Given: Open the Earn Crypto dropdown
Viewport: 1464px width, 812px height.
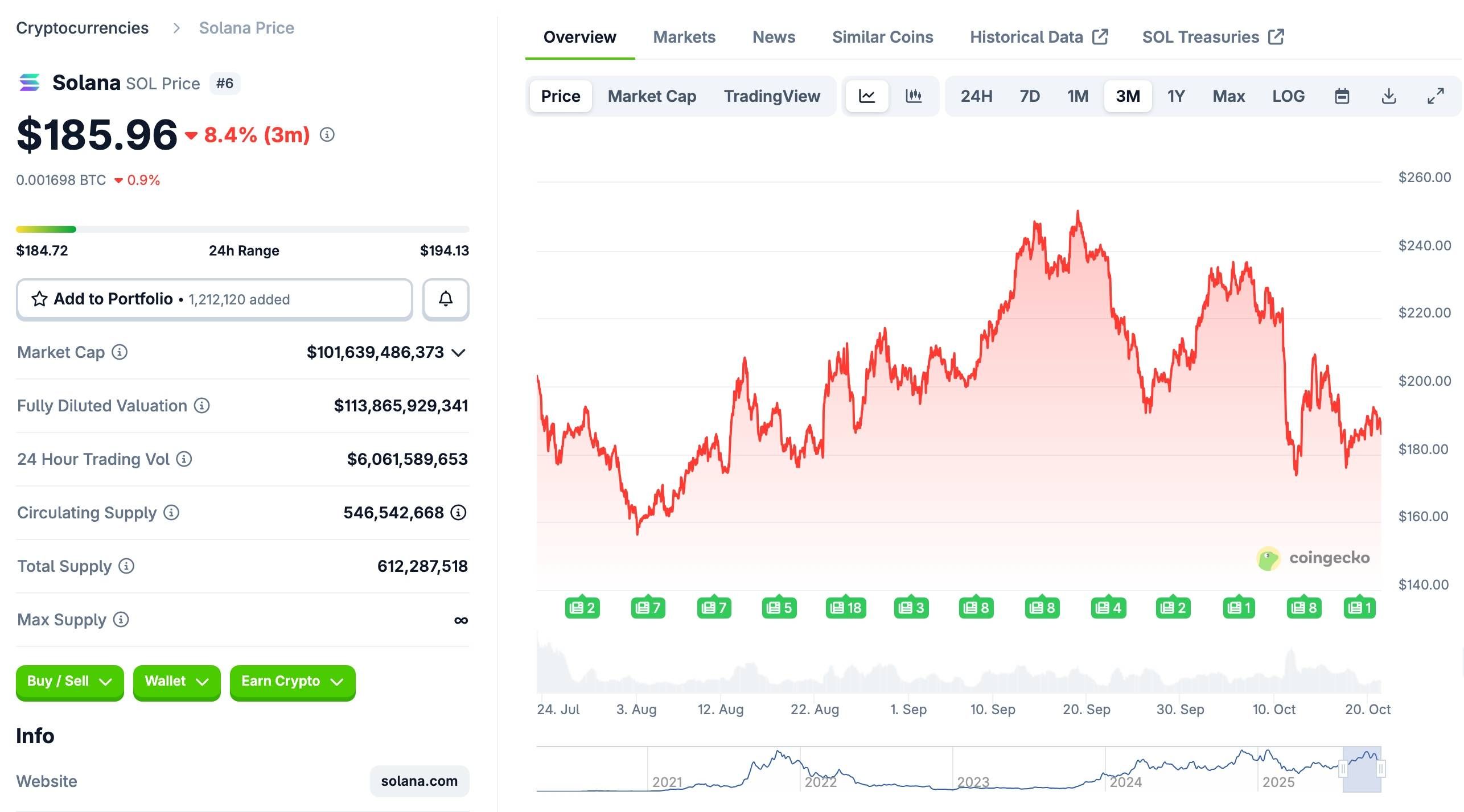Looking at the screenshot, I should point(292,682).
